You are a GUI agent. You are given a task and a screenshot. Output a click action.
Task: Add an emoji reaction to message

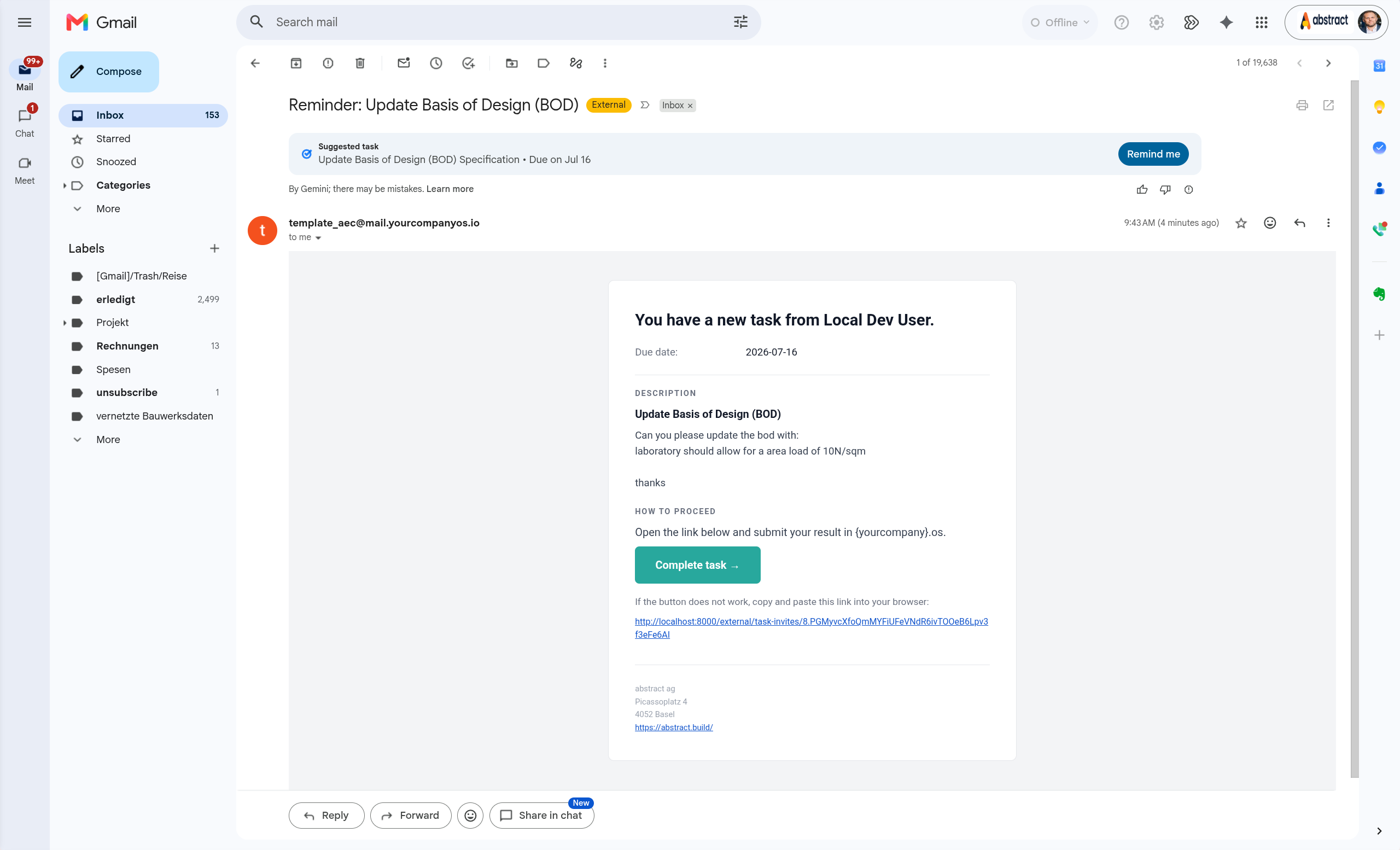(1270, 223)
